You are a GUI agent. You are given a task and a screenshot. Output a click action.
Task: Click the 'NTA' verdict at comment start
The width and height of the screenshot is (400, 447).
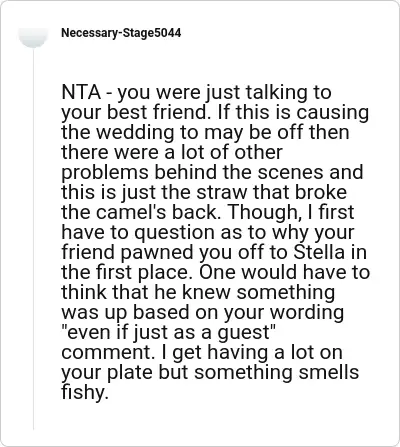click(81, 92)
